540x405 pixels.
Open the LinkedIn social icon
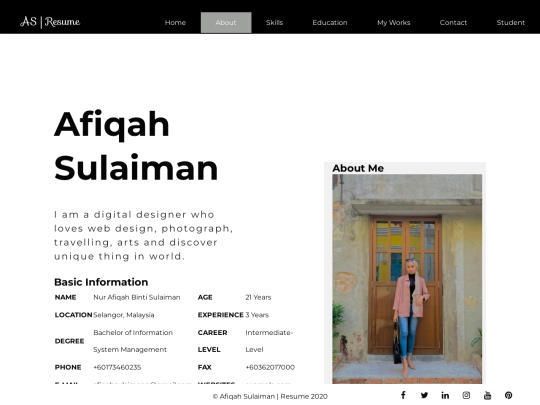point(445,395)
